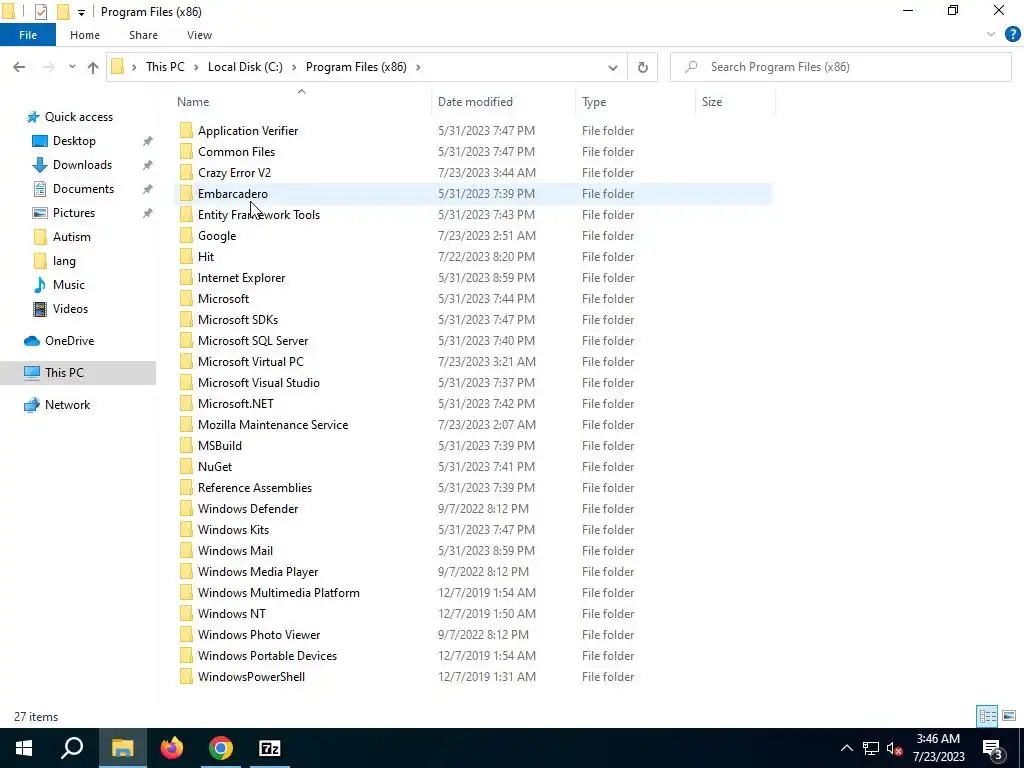The image size is (1024, 768).
Task: Select the NuGet folder icon
Action: 186,467
